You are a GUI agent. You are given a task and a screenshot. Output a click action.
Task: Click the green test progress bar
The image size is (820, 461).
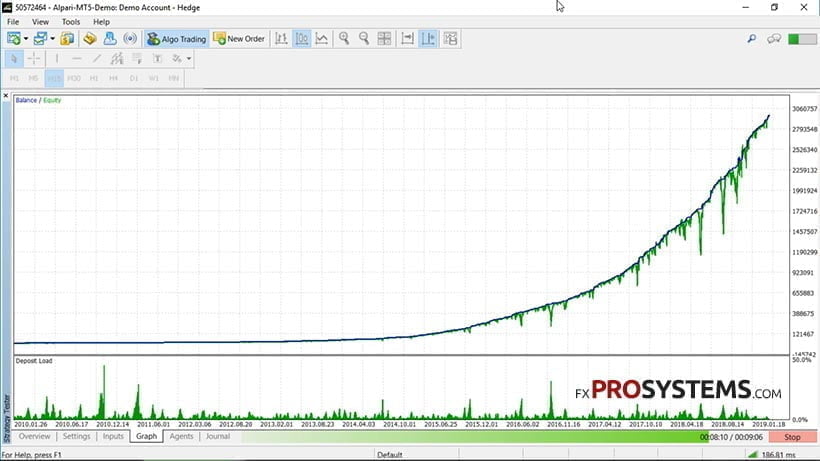click(x=470, y=437)
